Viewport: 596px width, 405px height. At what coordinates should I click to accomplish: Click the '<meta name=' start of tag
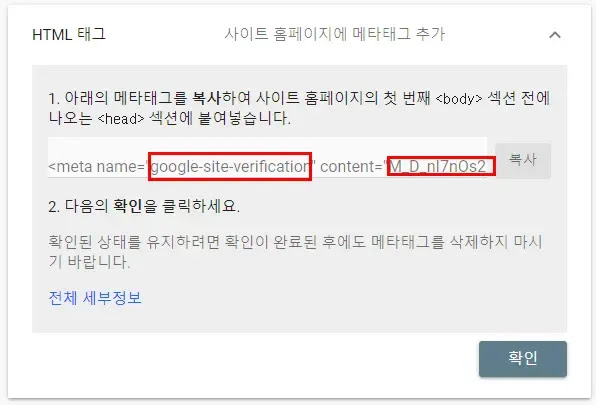click(97, 167)
